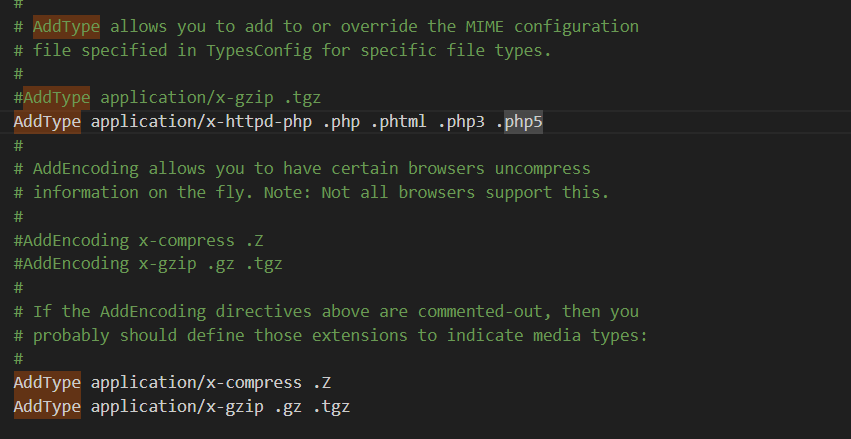Click the .gz extension on the last line

(x=288, y=407)
